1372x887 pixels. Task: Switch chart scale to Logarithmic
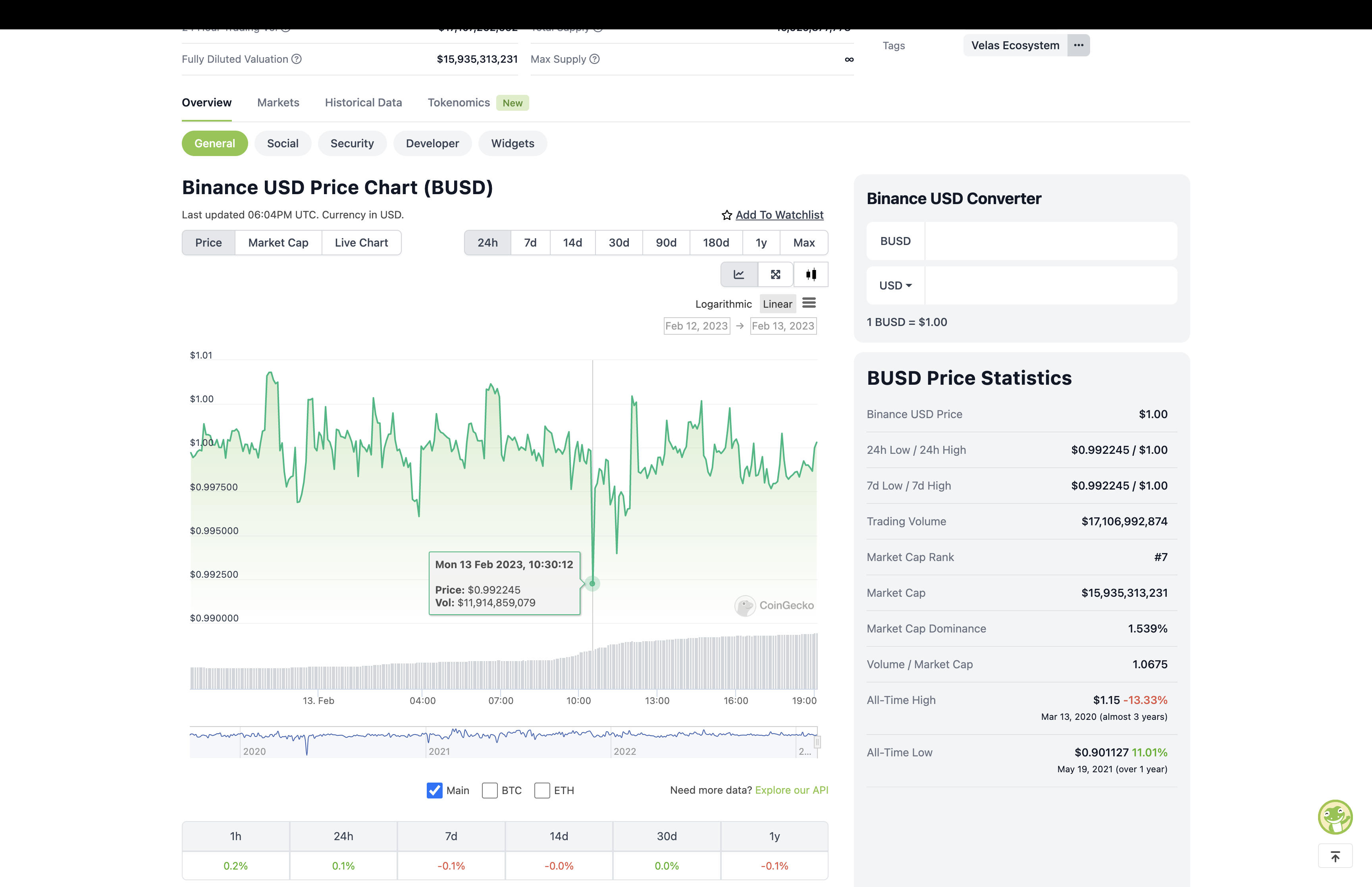pyautogui.click(x=723, y=304)
